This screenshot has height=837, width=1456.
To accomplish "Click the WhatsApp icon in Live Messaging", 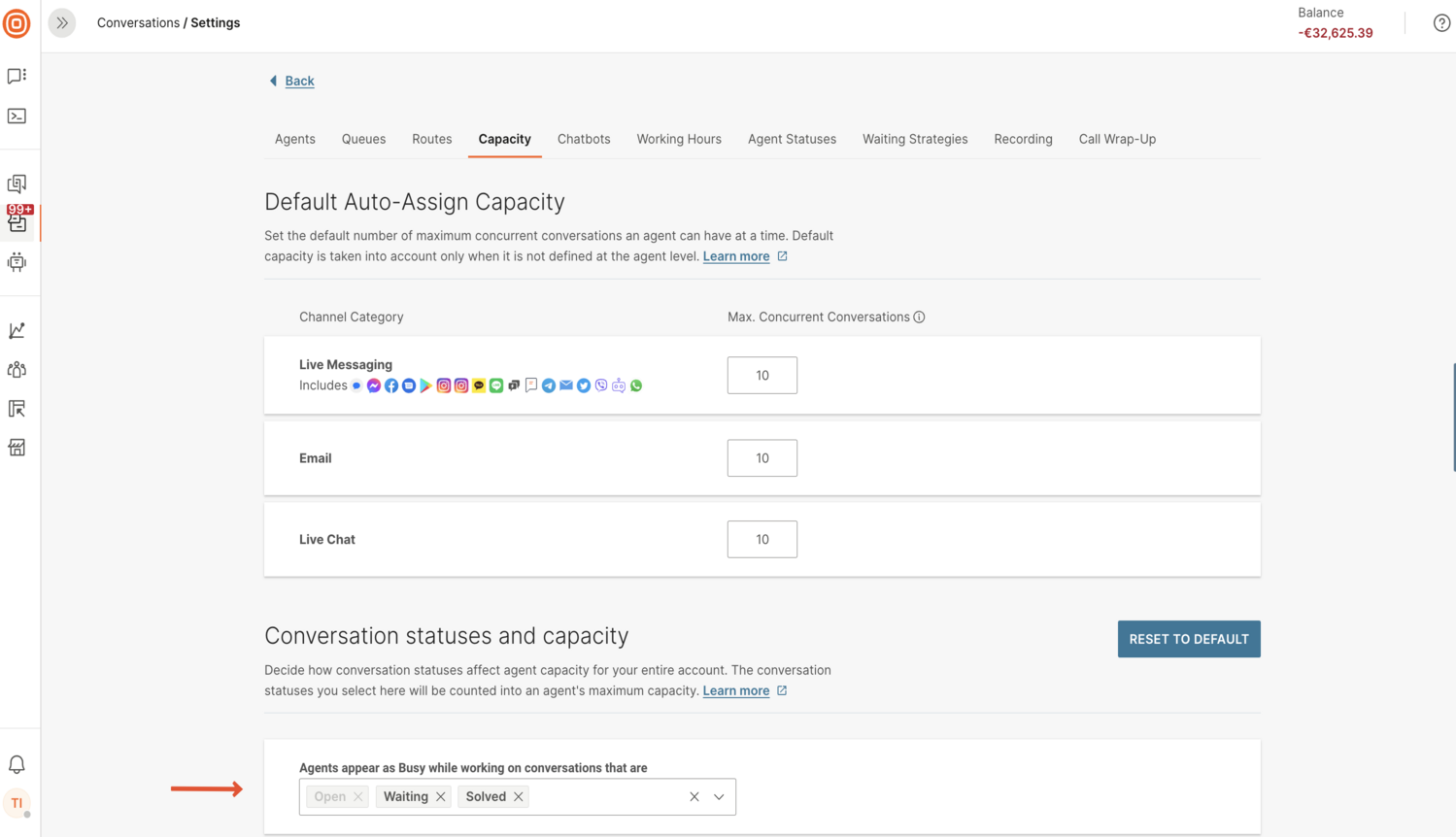I will [636, 385].
